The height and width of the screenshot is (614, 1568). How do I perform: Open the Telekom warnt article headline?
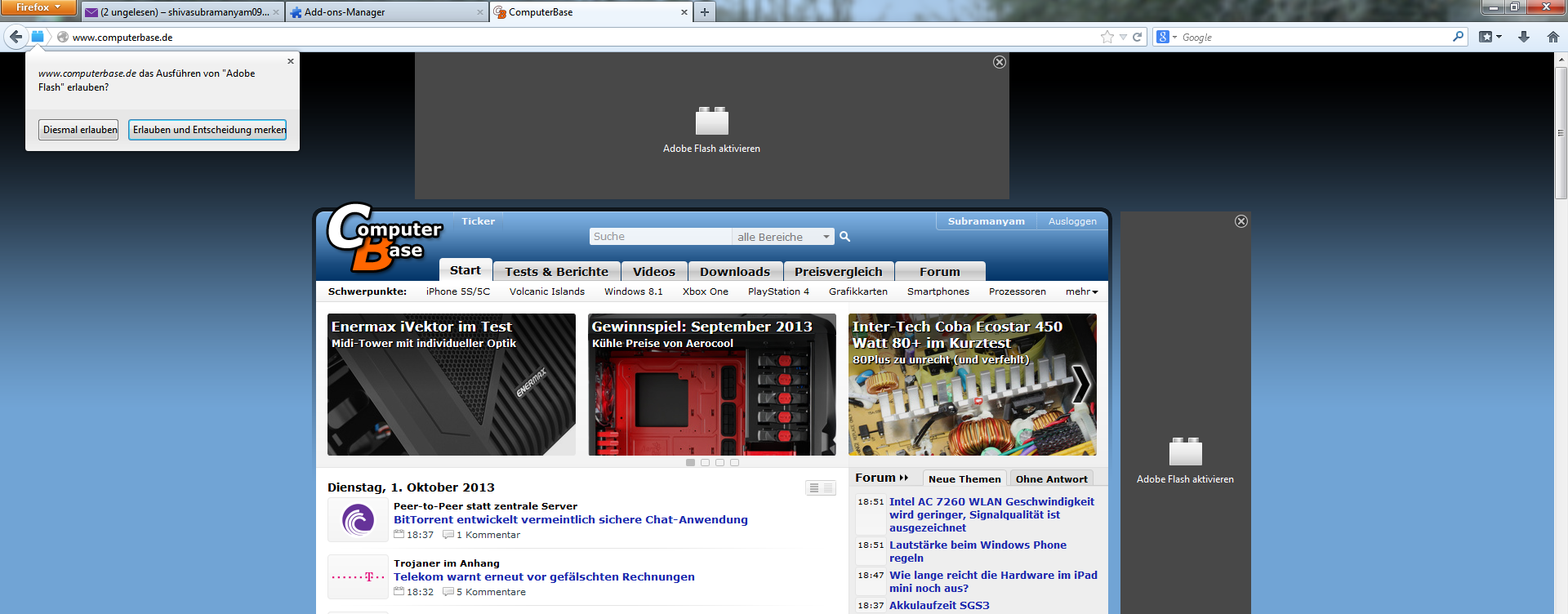click(544, 576)
